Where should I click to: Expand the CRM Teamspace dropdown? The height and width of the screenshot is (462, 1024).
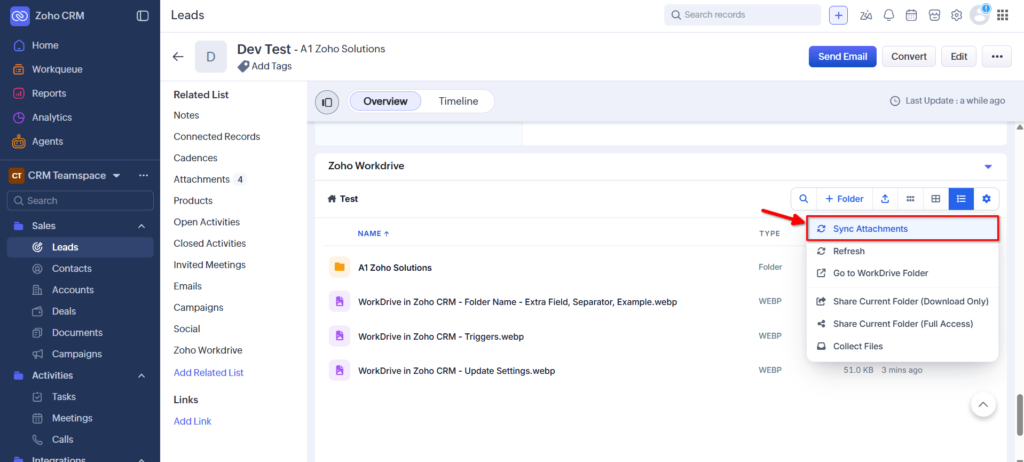116,176
